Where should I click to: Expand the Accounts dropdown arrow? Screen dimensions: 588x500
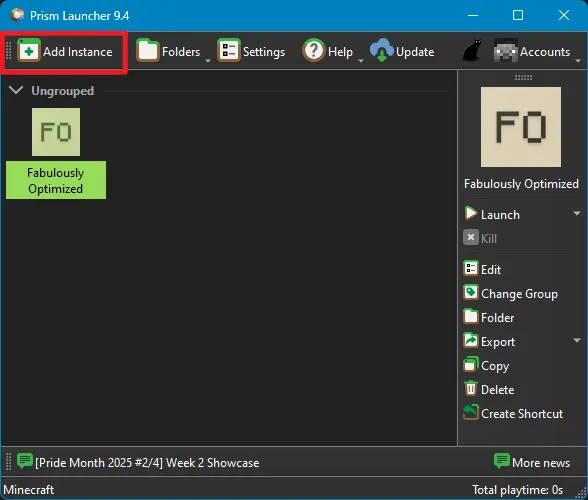coord(578,60)
